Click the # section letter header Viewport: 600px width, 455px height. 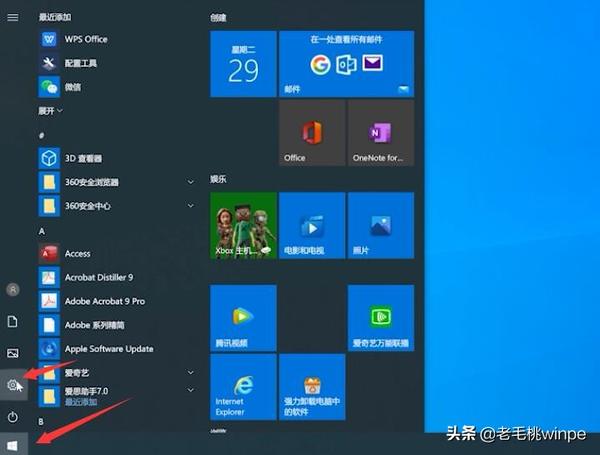click(42, 135)
